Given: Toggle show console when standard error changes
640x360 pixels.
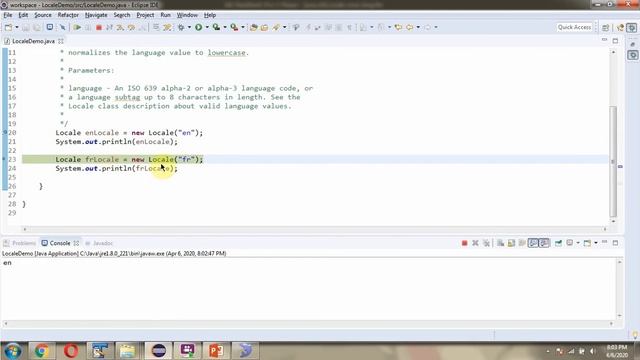Looking at the screenshot, I should (544, 243).
